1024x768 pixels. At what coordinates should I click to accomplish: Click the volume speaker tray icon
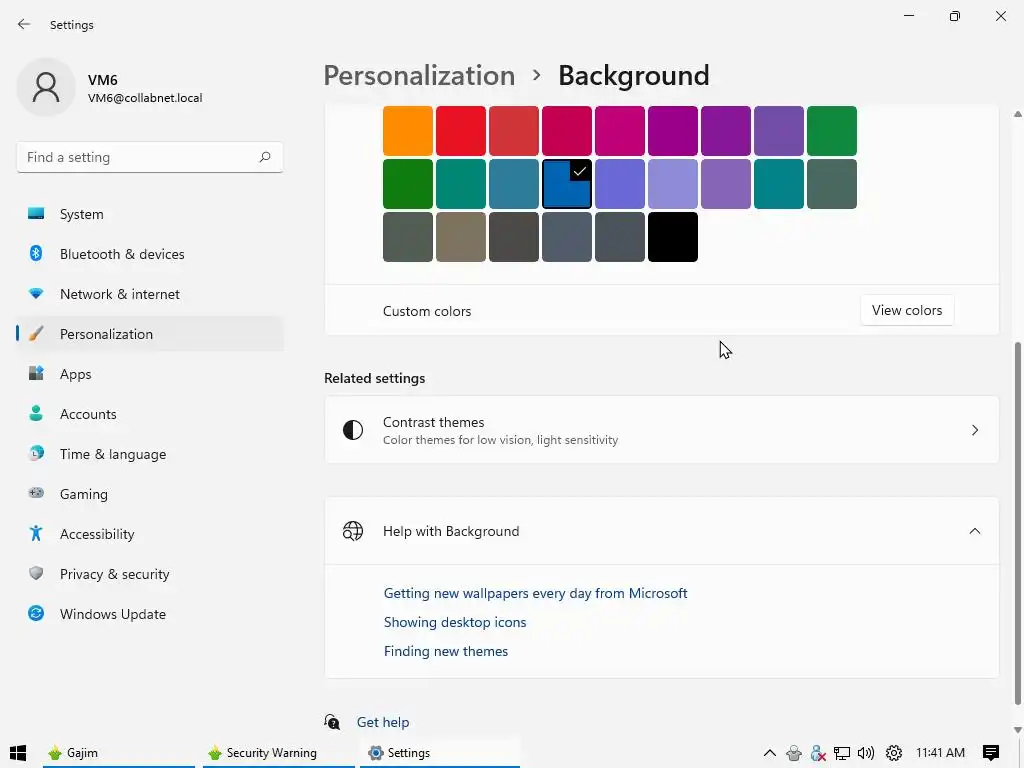click(x=866, y=753)
